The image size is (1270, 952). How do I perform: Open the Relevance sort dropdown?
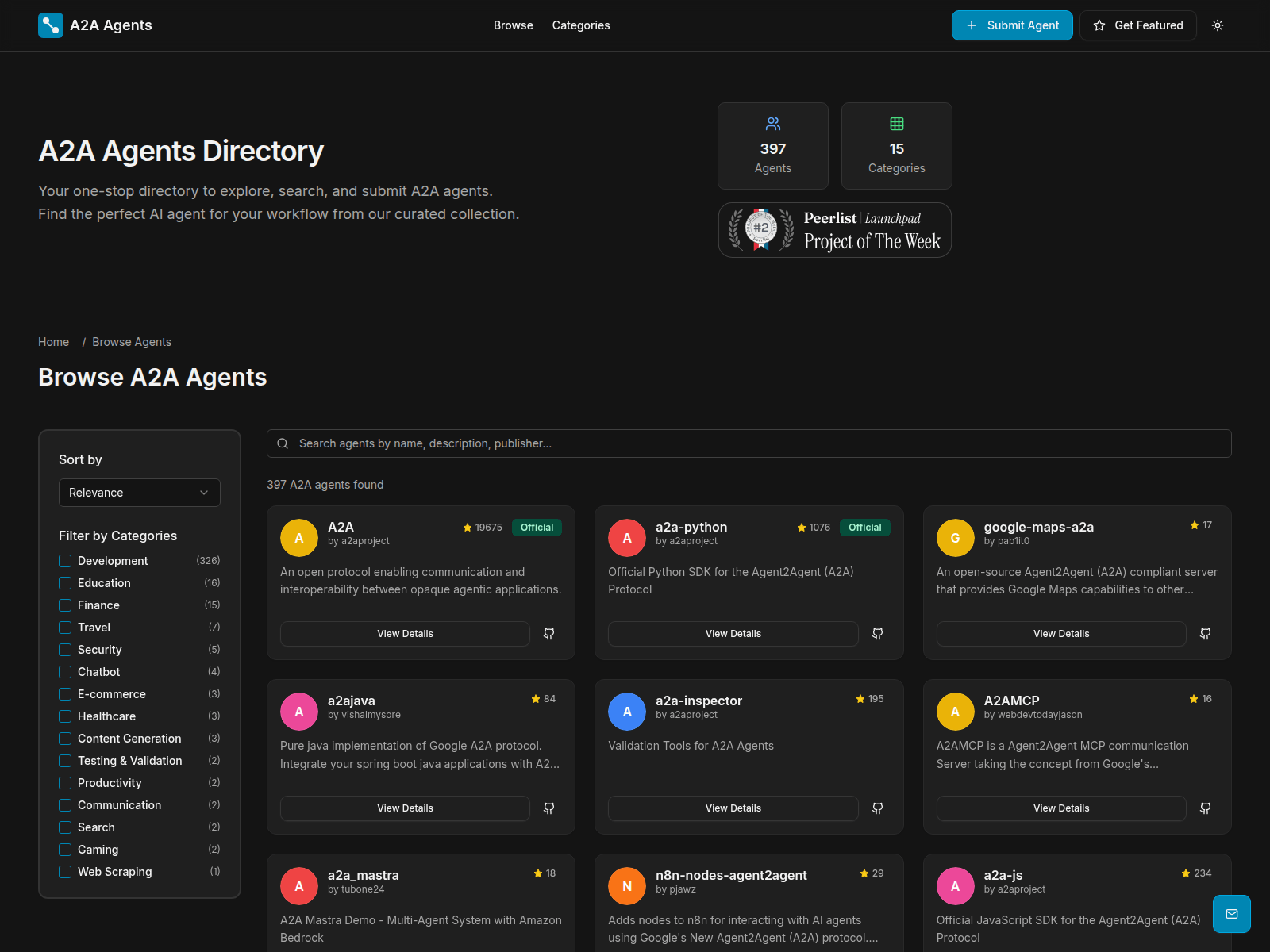pos(139,492)
